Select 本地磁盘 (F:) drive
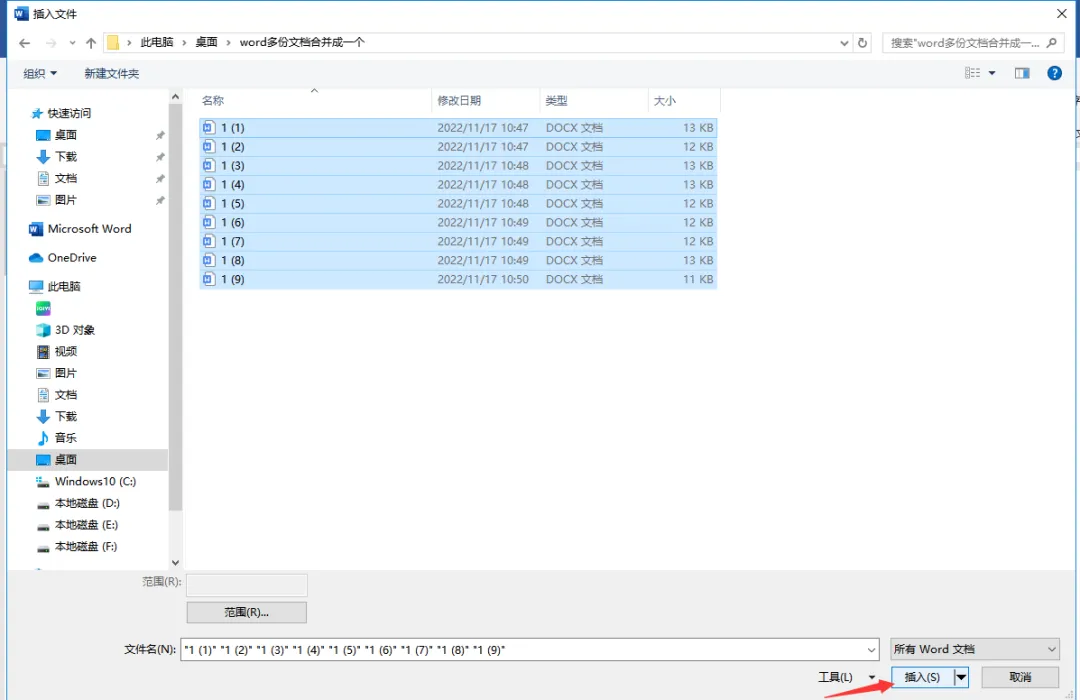Screen dimensions: 1080x700 click(x=86, y=546)
